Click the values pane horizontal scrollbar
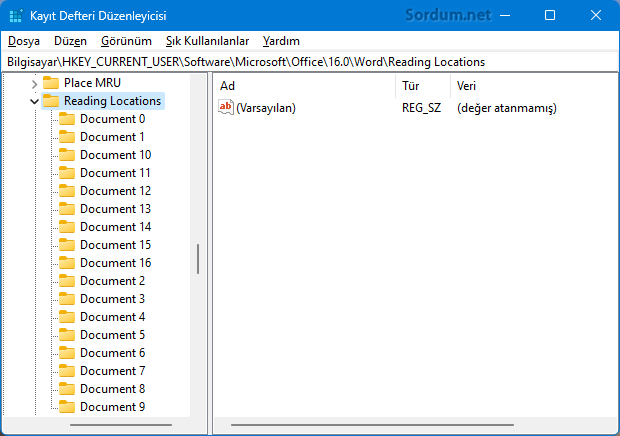Screen dimensions: 620x436 click(x=413, y=427)
